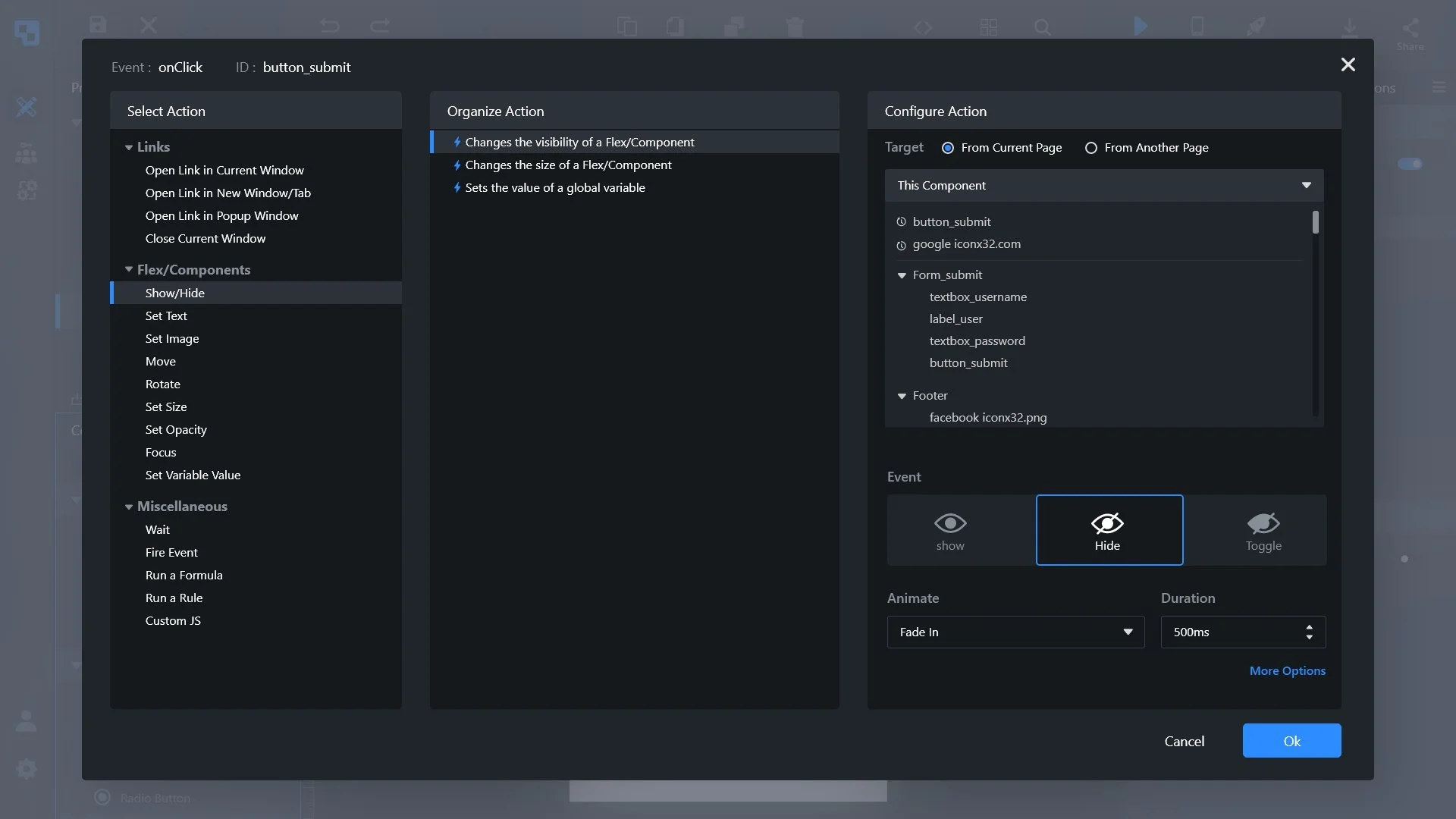Open the More Options link

(1287, 671)
